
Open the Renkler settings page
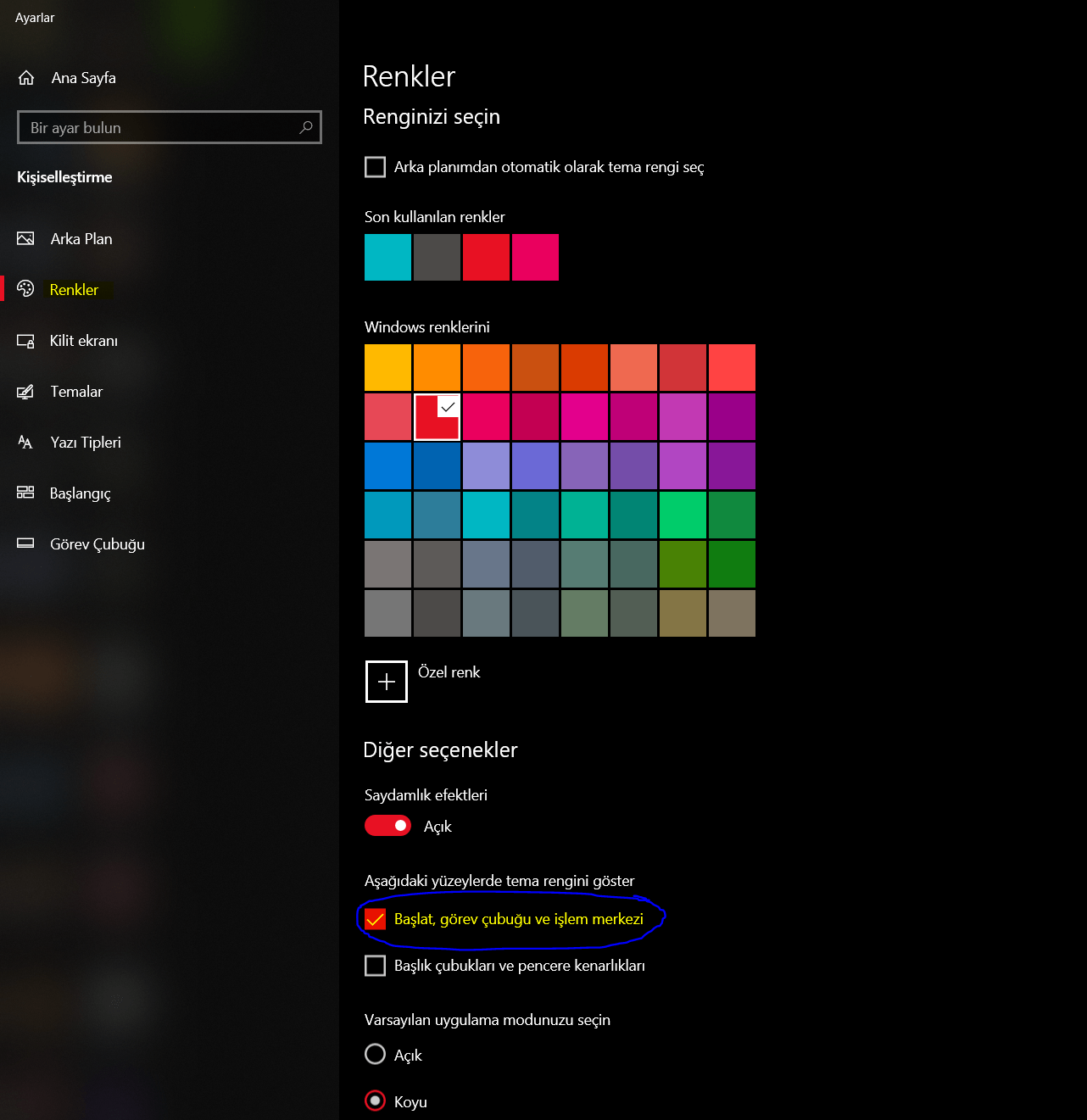tap(74, 290)
